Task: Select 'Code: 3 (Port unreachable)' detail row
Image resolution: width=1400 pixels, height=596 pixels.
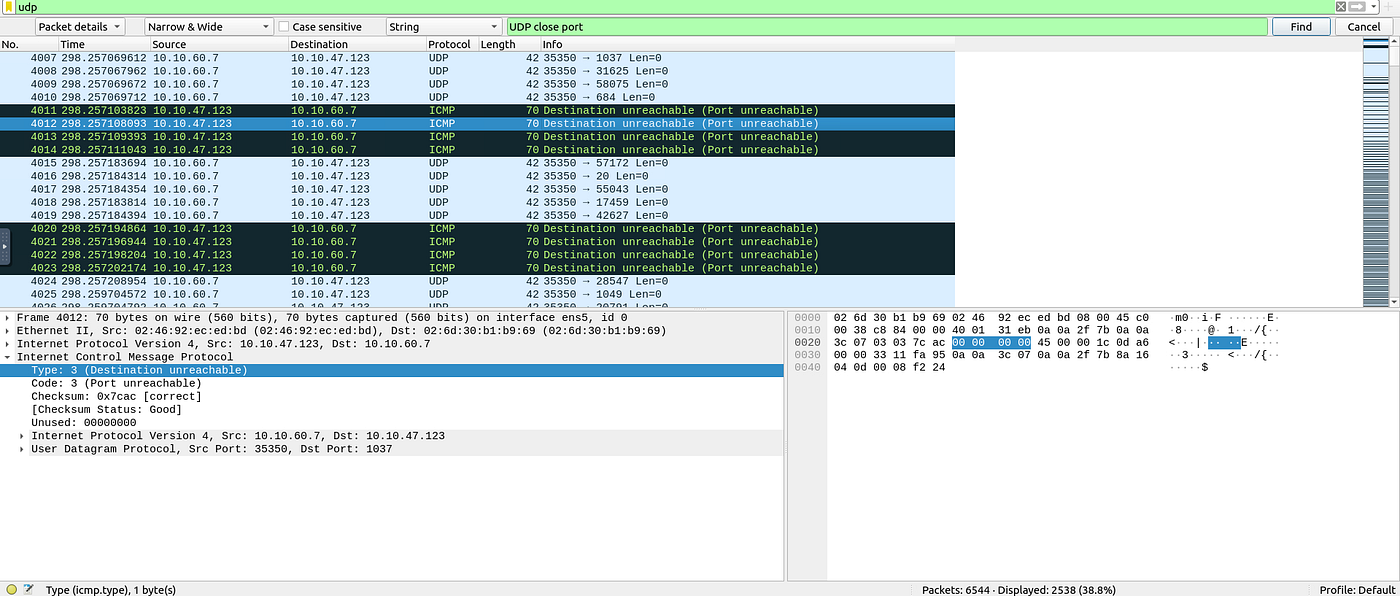Action: (391, 383)
